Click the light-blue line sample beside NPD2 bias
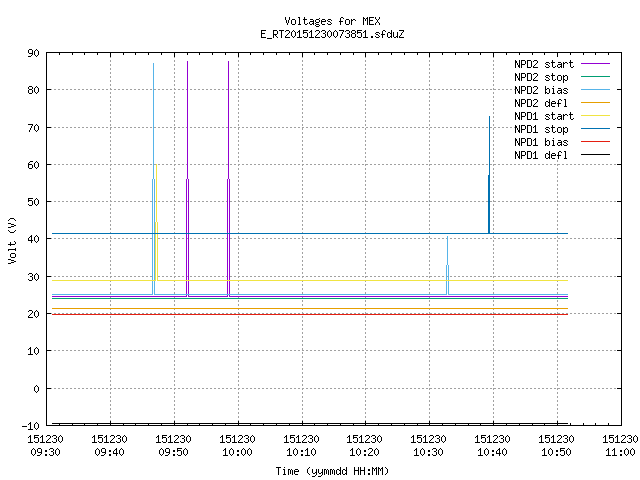 click(595, 89)
